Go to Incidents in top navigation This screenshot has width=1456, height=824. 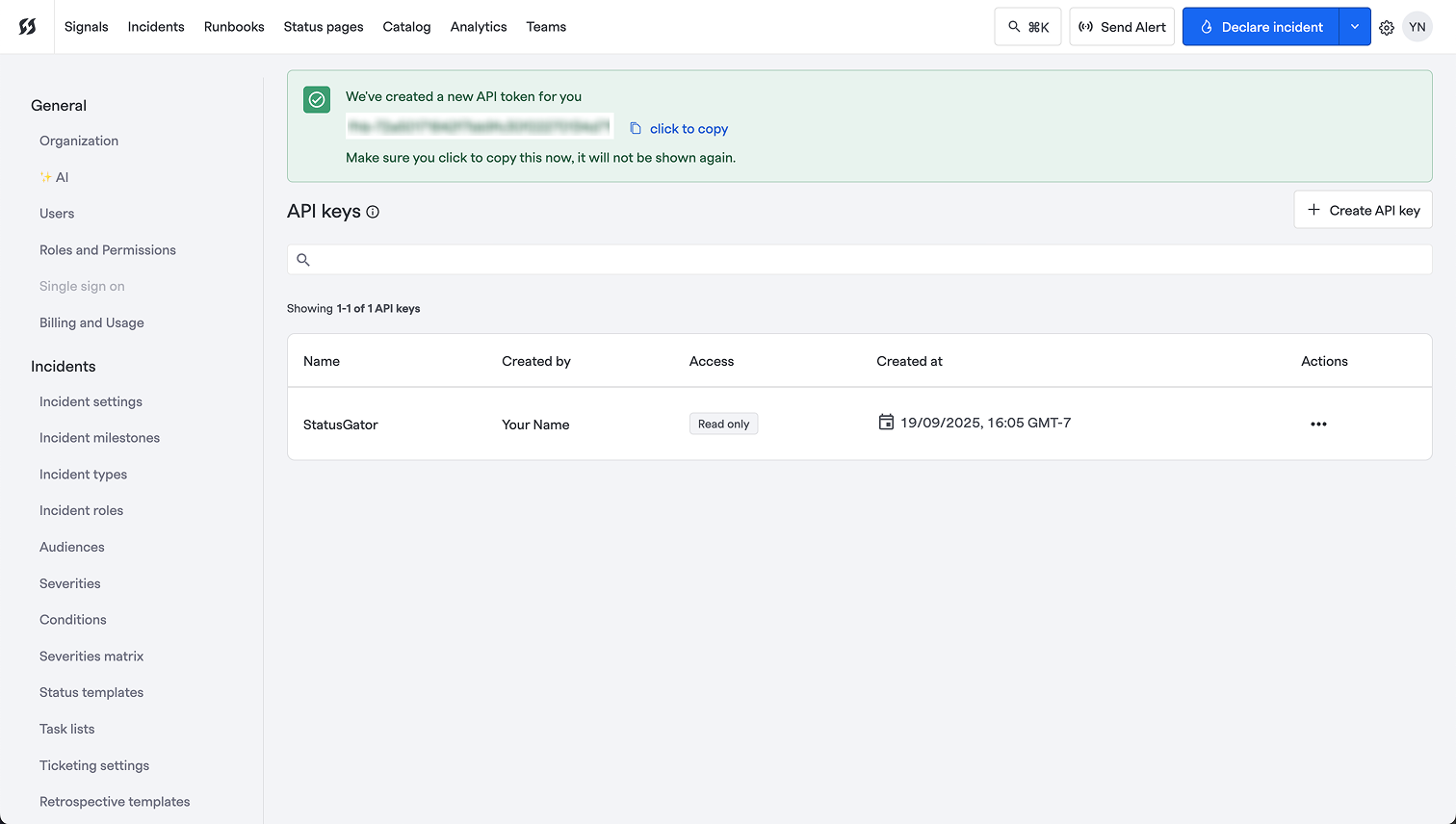pos(156,27)
